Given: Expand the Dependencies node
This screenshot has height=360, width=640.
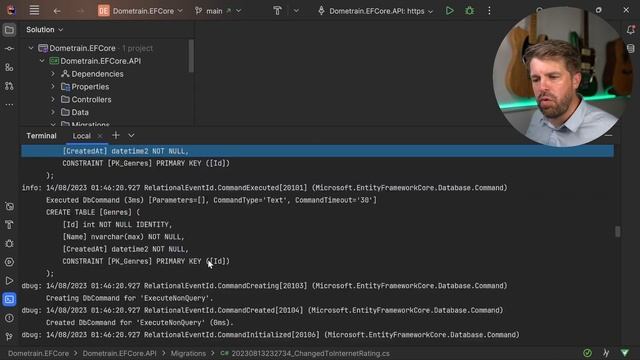Looking at the screenshot, I should point(53,74).
